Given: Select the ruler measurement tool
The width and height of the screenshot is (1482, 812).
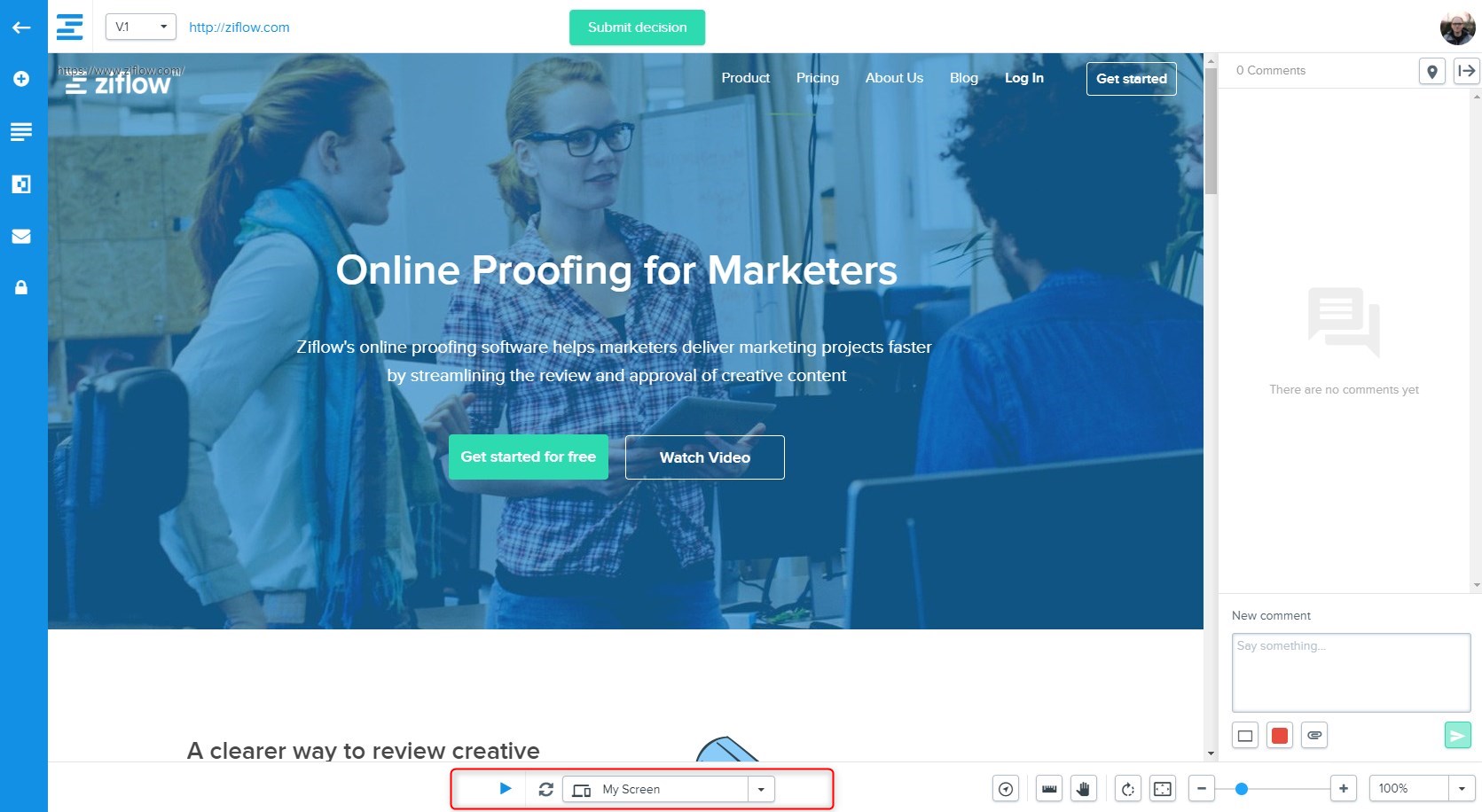Looking at the screenshot, I should [1049, 789].
